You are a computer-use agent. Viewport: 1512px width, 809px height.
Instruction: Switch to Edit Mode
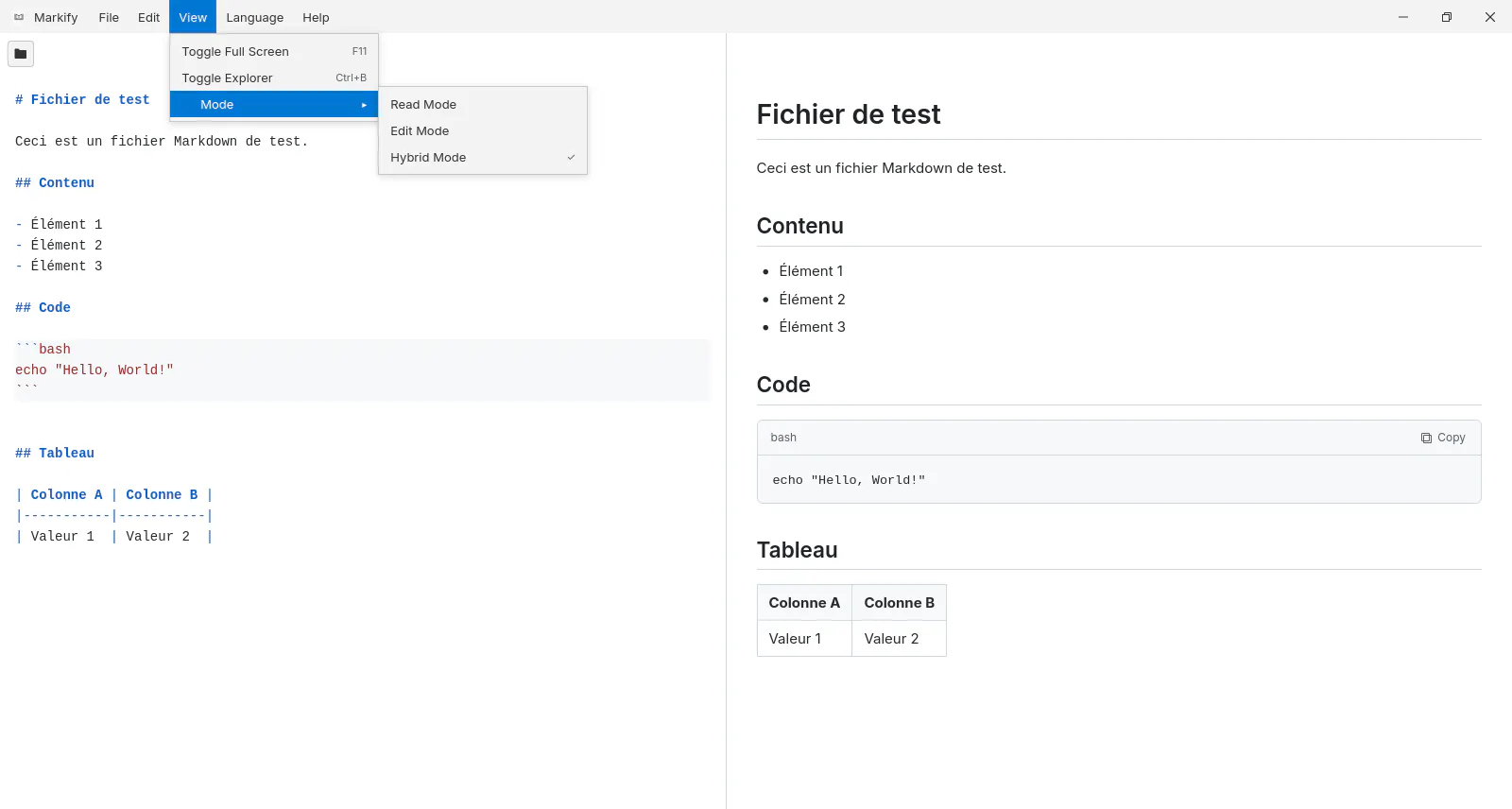[483, 130]
